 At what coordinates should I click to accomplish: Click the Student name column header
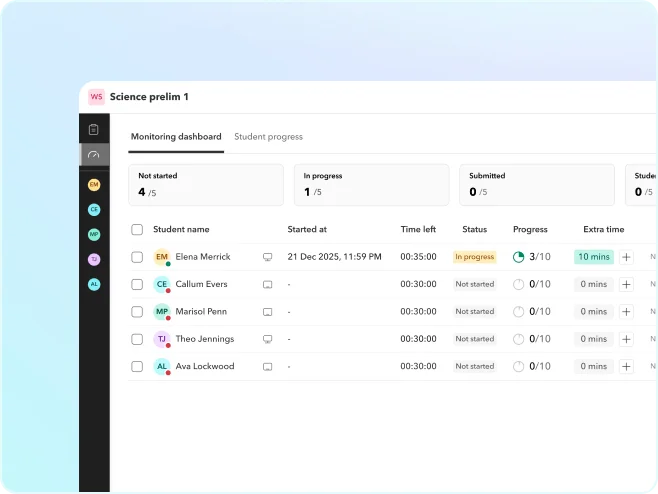click(181, 230)
